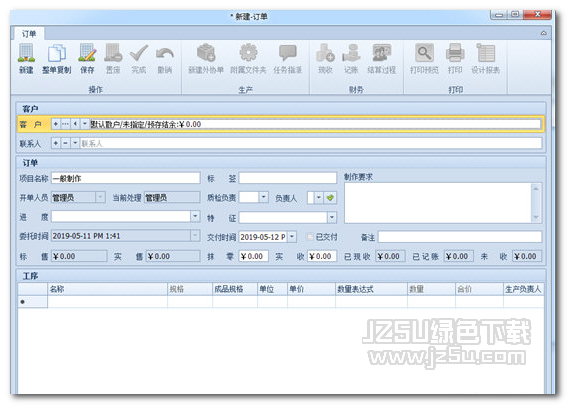Open the 设计报表 report icon

tap(486, 53)
